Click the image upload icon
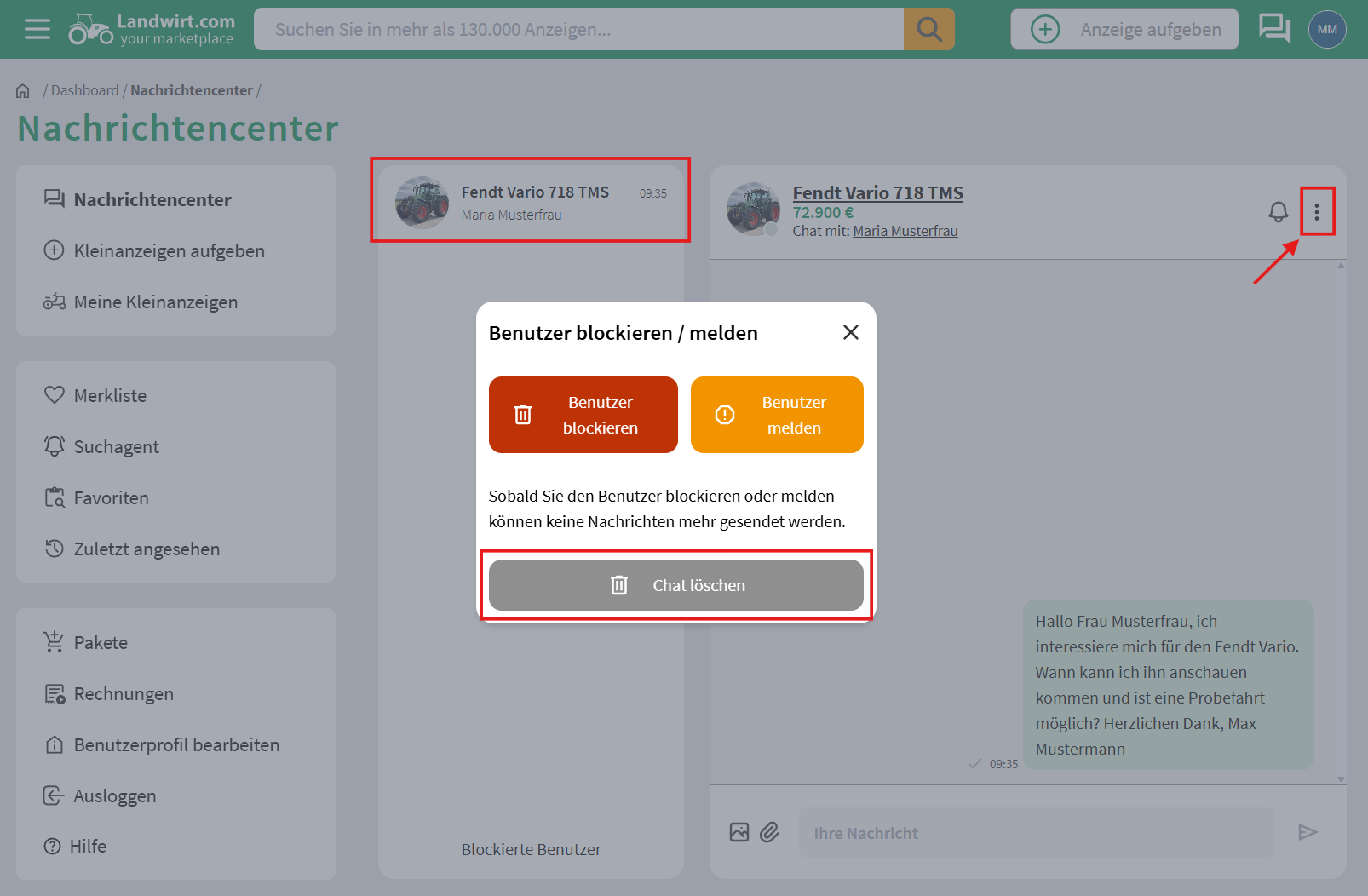The image size is (1368, 896). (x=739, y=832)
